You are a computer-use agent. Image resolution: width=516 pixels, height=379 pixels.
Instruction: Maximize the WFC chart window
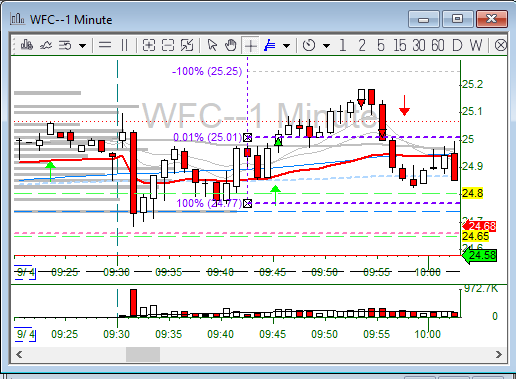pyautogui.click(x=457, y=19)
